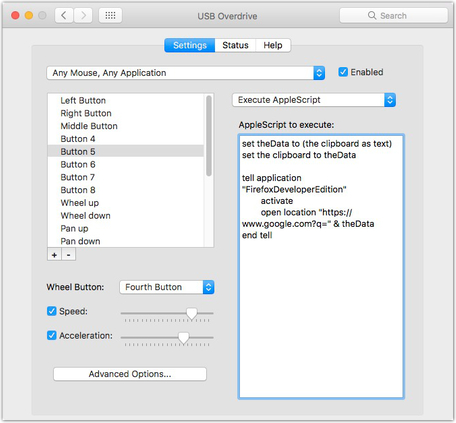Show all preferences grid button

[x=110, y=15]
